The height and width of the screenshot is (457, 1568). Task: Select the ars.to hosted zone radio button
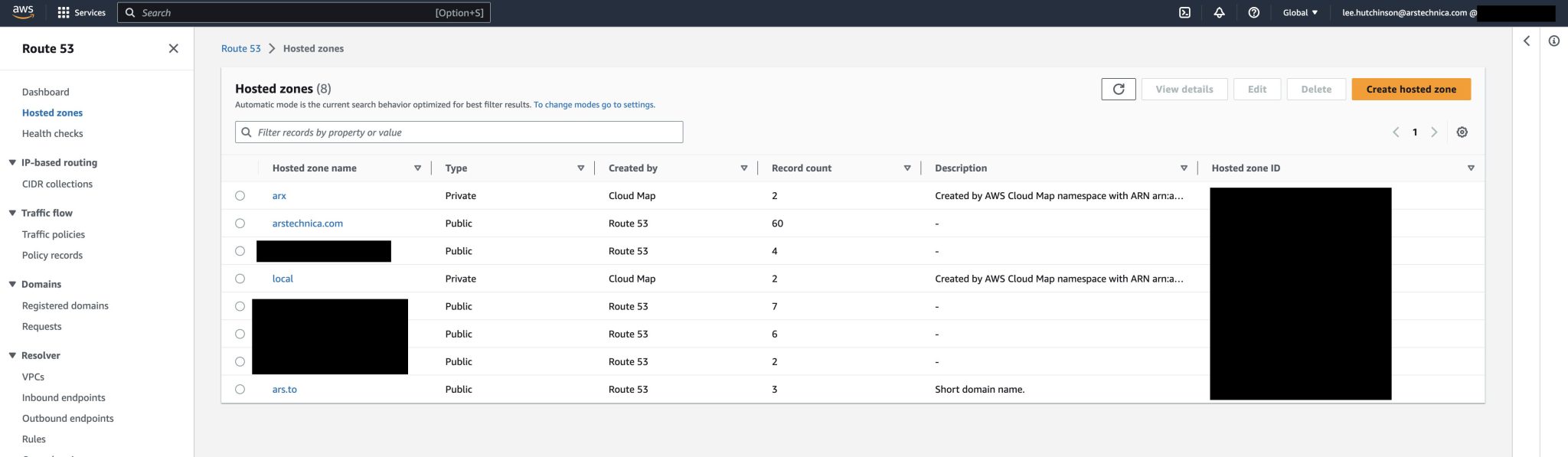click(240, 389)
